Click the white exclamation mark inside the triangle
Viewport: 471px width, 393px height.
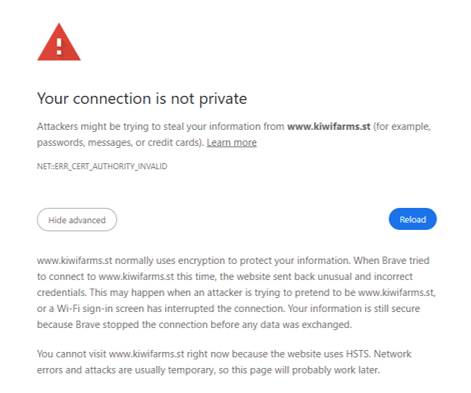coord(59,46)
